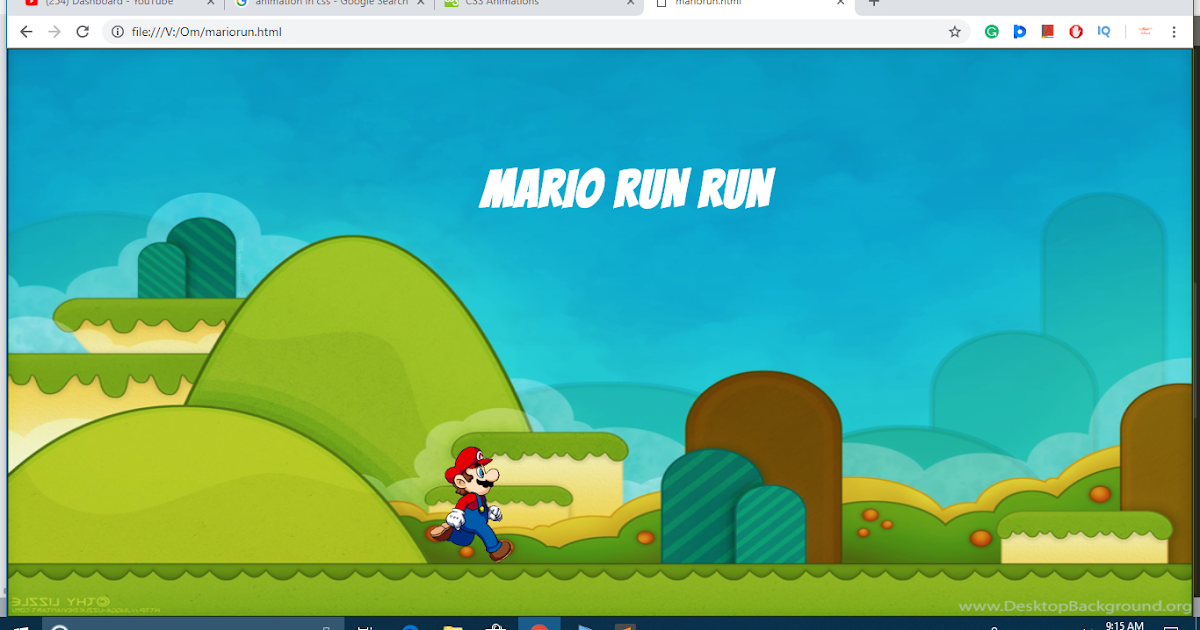Viewport: 1200px width, 630px height.
Task: Navigate back to the previous page
Action: (x=25, y=31)
